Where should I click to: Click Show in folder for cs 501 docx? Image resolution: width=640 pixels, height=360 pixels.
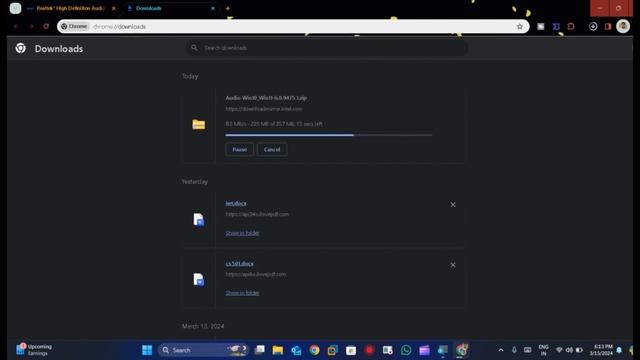242,293
